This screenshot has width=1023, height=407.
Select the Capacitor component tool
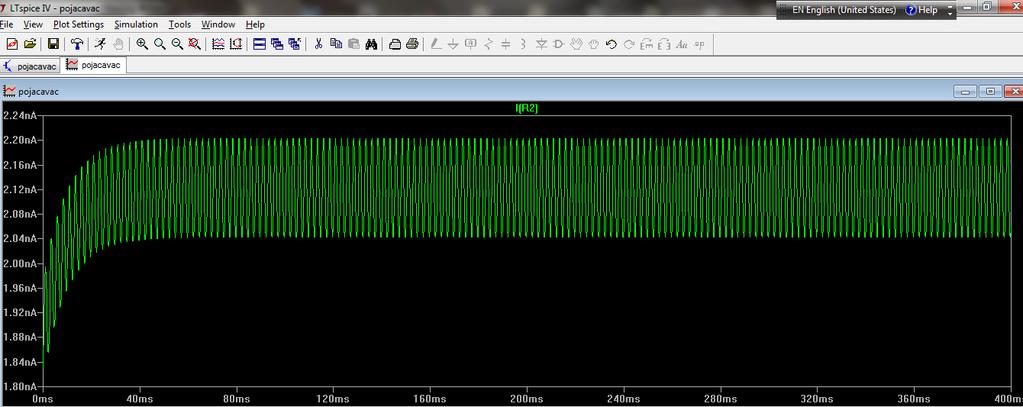coord(506,44)
